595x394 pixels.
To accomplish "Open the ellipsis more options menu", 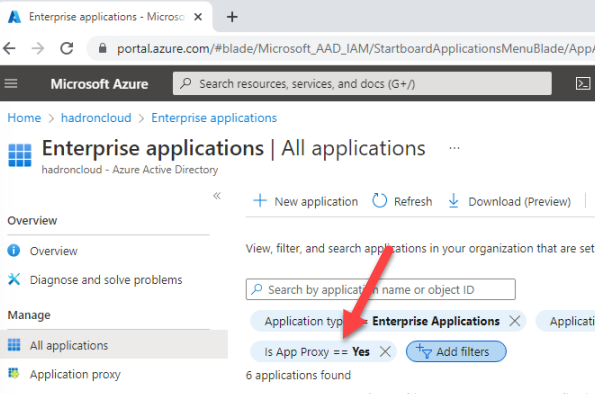I will tap(454, 148).
